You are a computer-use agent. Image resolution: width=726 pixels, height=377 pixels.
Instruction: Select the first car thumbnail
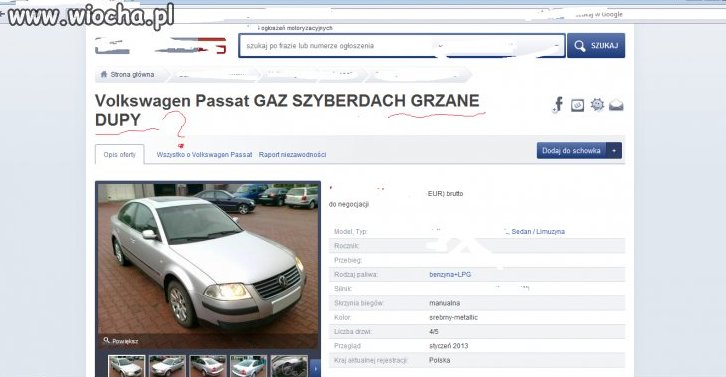click(126, 366)
